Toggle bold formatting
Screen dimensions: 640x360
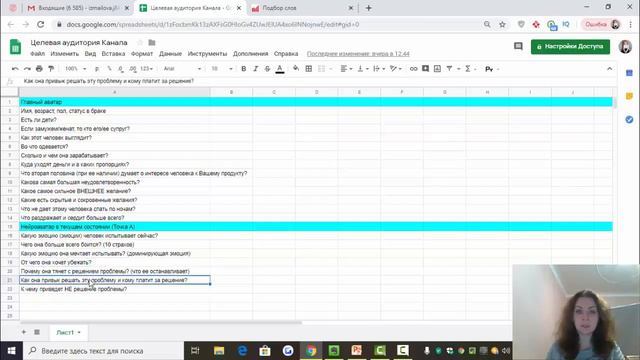pyautogui.click(x=244, y=69)
